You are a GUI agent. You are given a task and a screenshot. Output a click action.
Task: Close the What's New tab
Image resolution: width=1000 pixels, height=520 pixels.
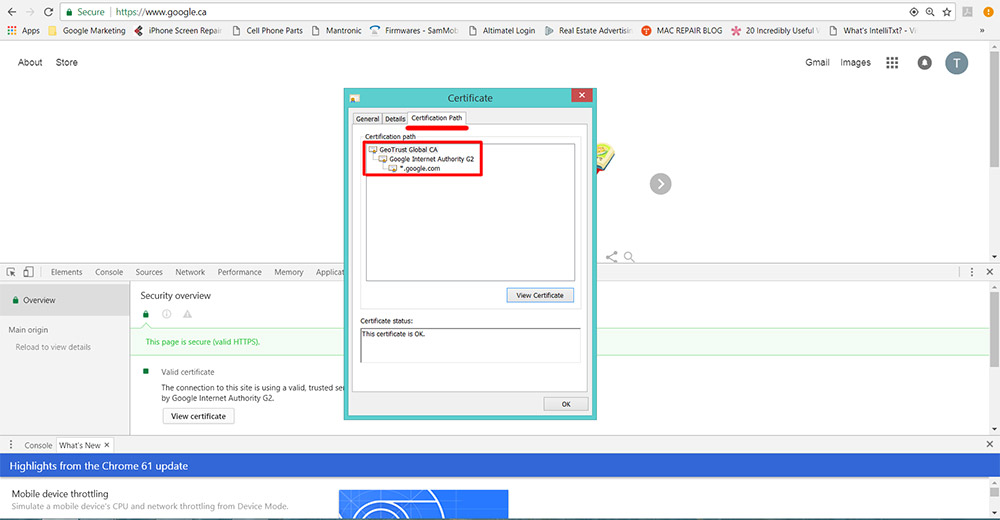tap(107, 445)
